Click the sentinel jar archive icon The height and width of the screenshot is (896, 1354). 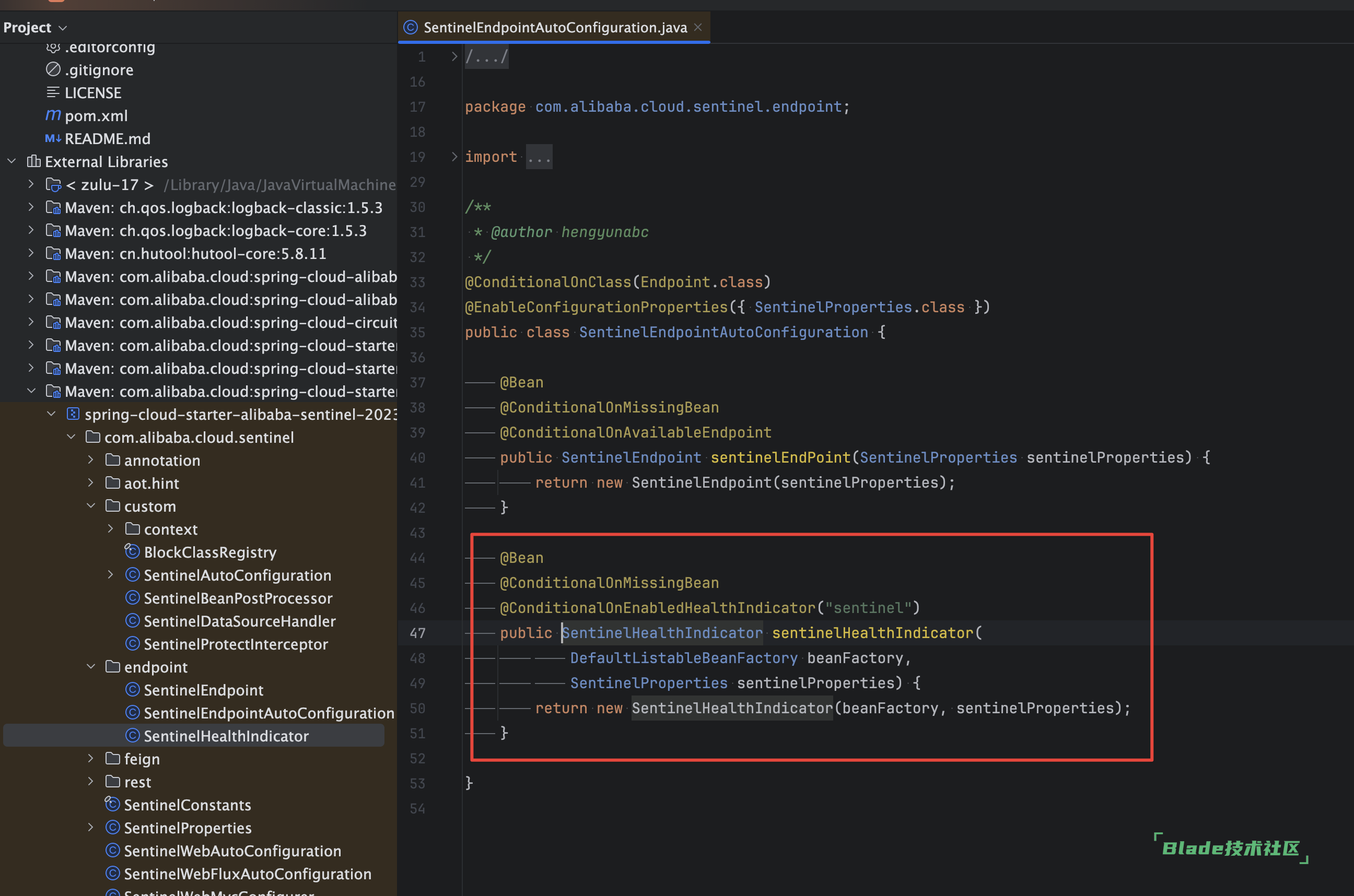point(73,414)
